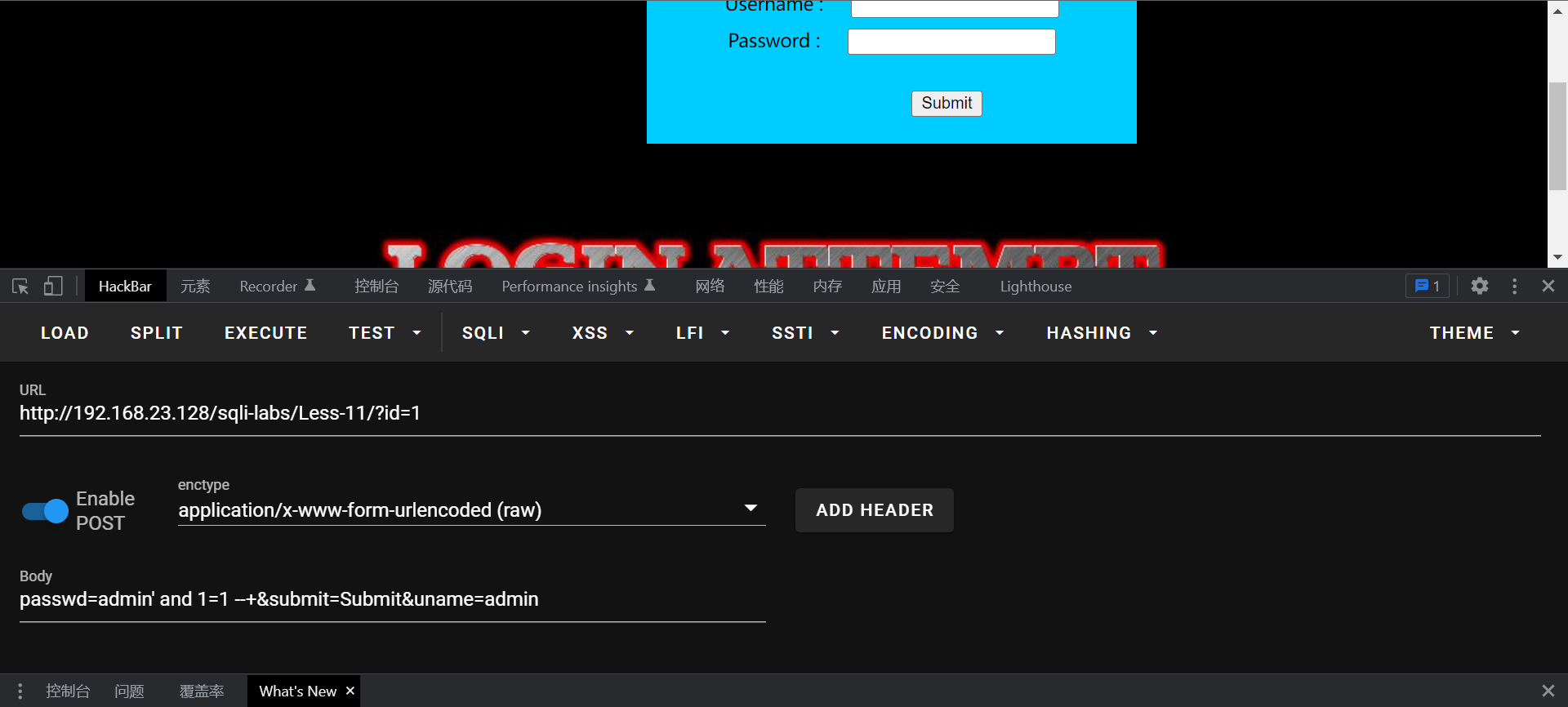The image size is (1568, 707).
Task: Click the EXECUTE button
Action: pos(265,333)
